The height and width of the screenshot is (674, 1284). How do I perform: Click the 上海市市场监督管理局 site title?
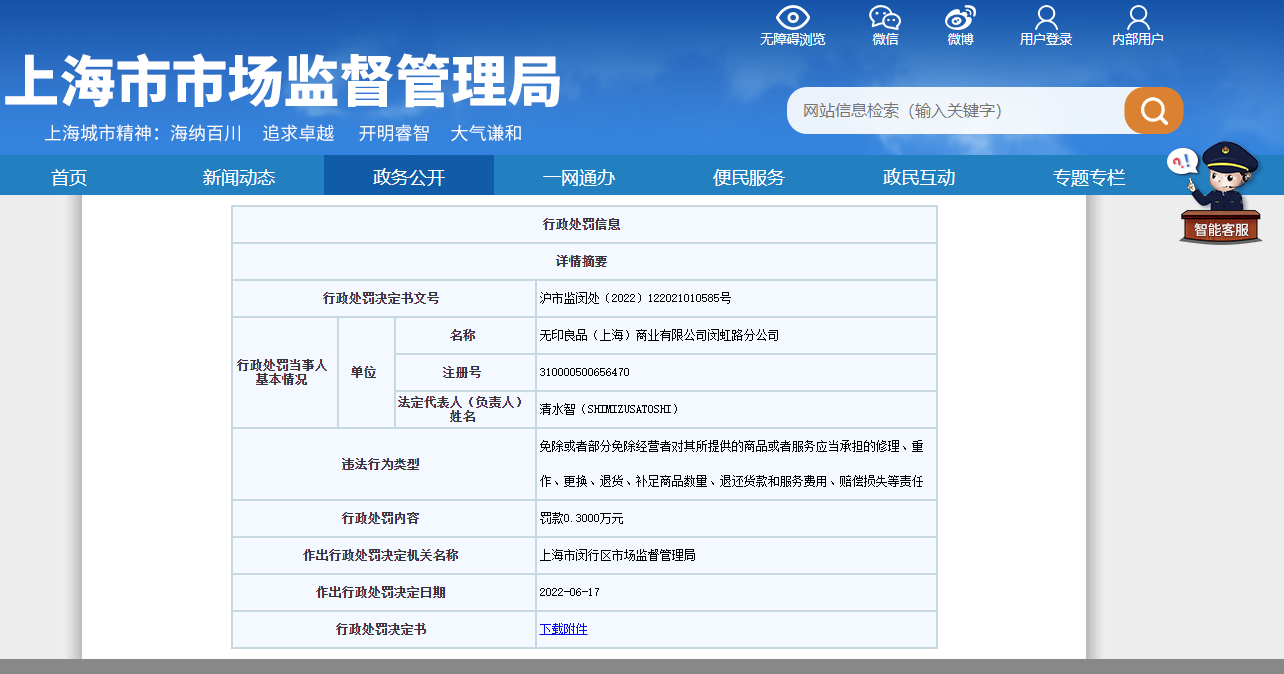click(282, 80)
